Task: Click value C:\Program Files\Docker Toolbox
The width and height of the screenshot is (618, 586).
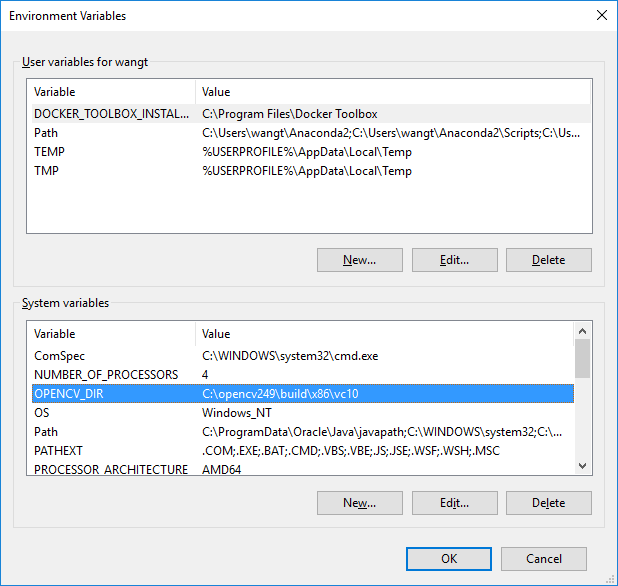Action: pyautogui.click(x=290, y=114)
